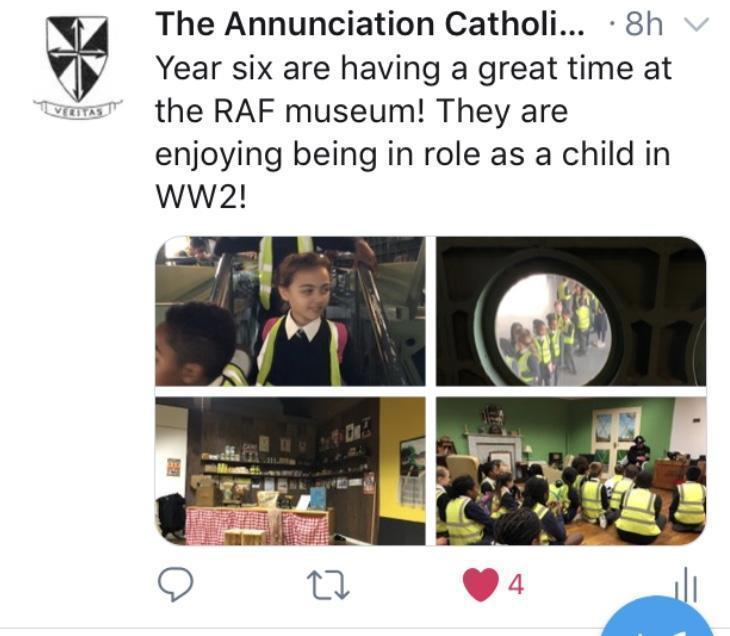Unlike the tweet via red heart

coord(480,584)
